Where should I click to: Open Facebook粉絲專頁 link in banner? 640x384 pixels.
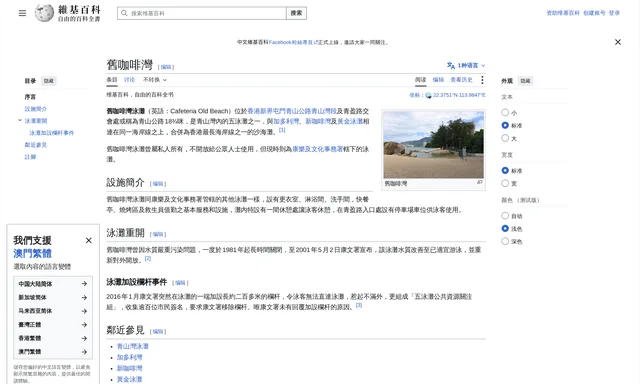(x=293, y=42)
